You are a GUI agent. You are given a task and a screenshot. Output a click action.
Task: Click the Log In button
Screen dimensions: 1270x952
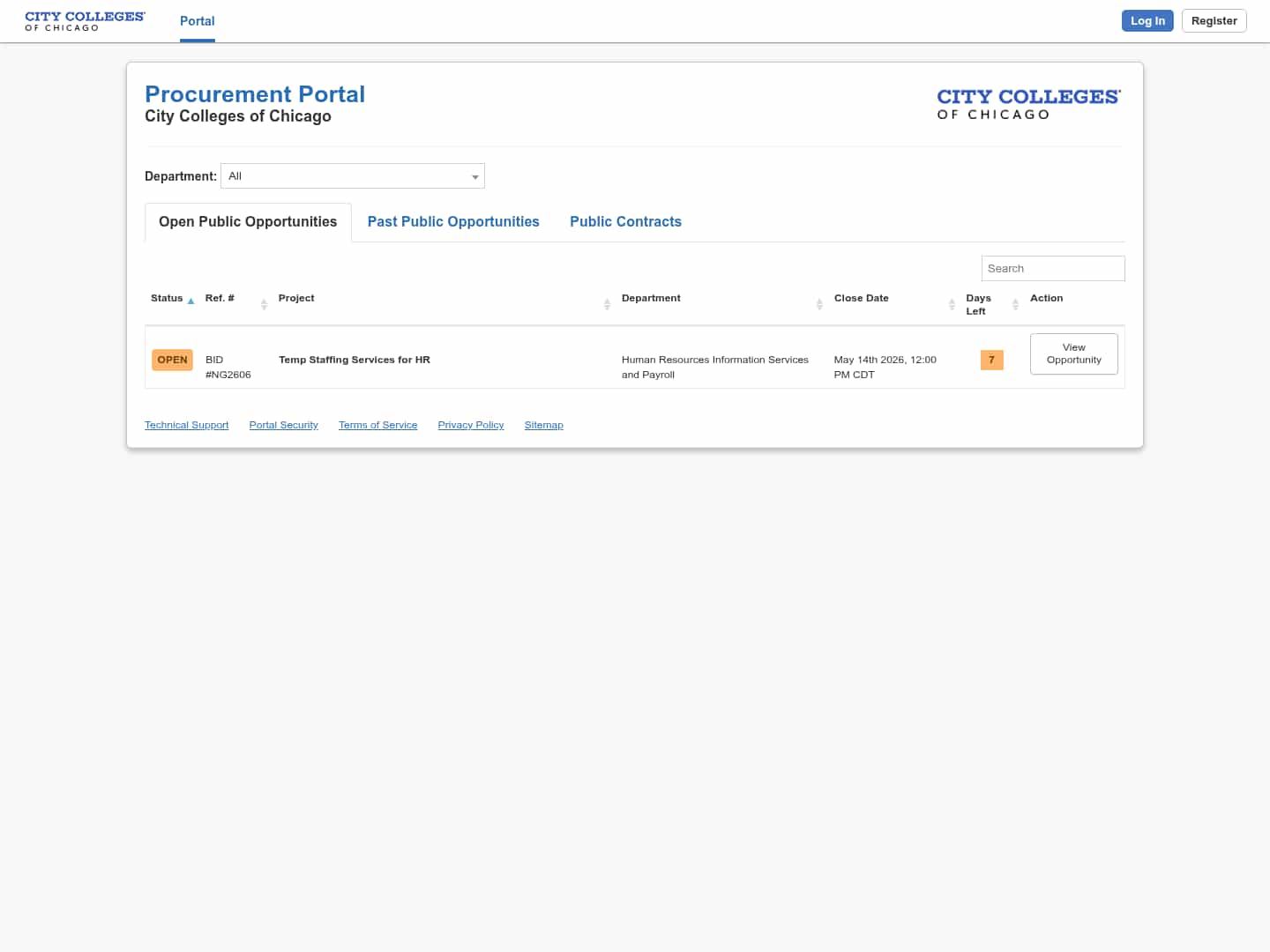pyautogui.click(x=1147, y=21)
